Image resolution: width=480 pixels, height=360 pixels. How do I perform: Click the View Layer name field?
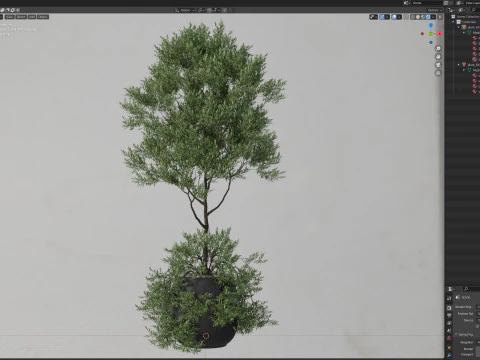pos(473,3)
